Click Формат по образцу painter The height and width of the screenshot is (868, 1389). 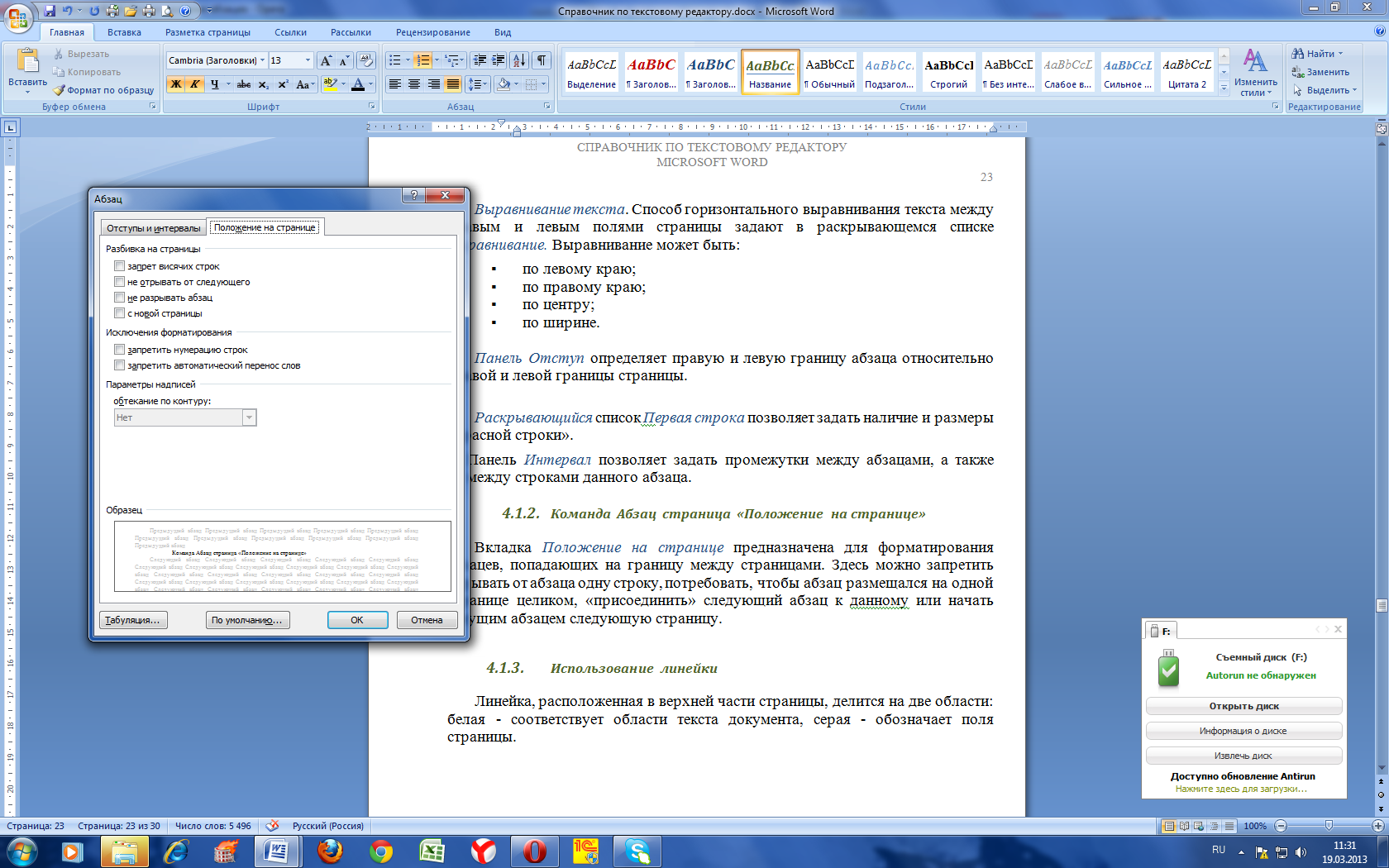coord(104,90)
